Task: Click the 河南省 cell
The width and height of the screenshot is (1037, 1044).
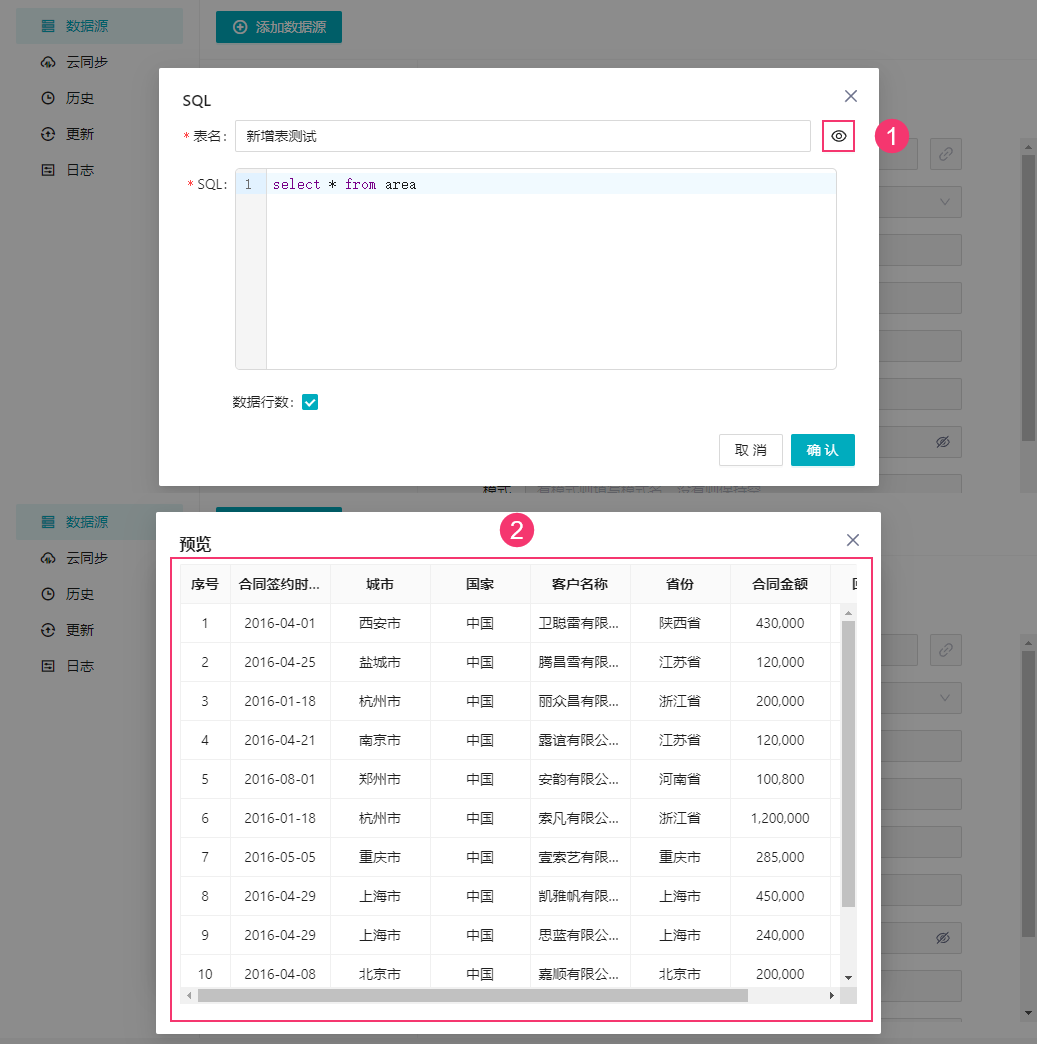Action: click(679, 779)
